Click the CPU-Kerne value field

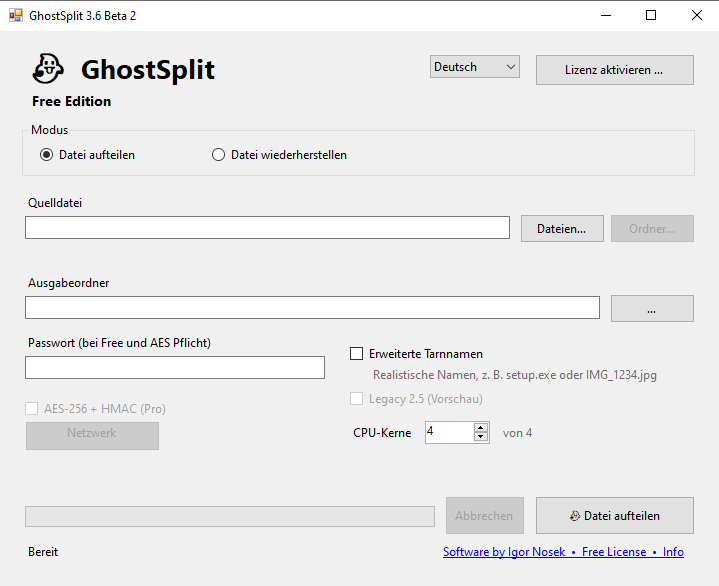click(x=449, y=432)
